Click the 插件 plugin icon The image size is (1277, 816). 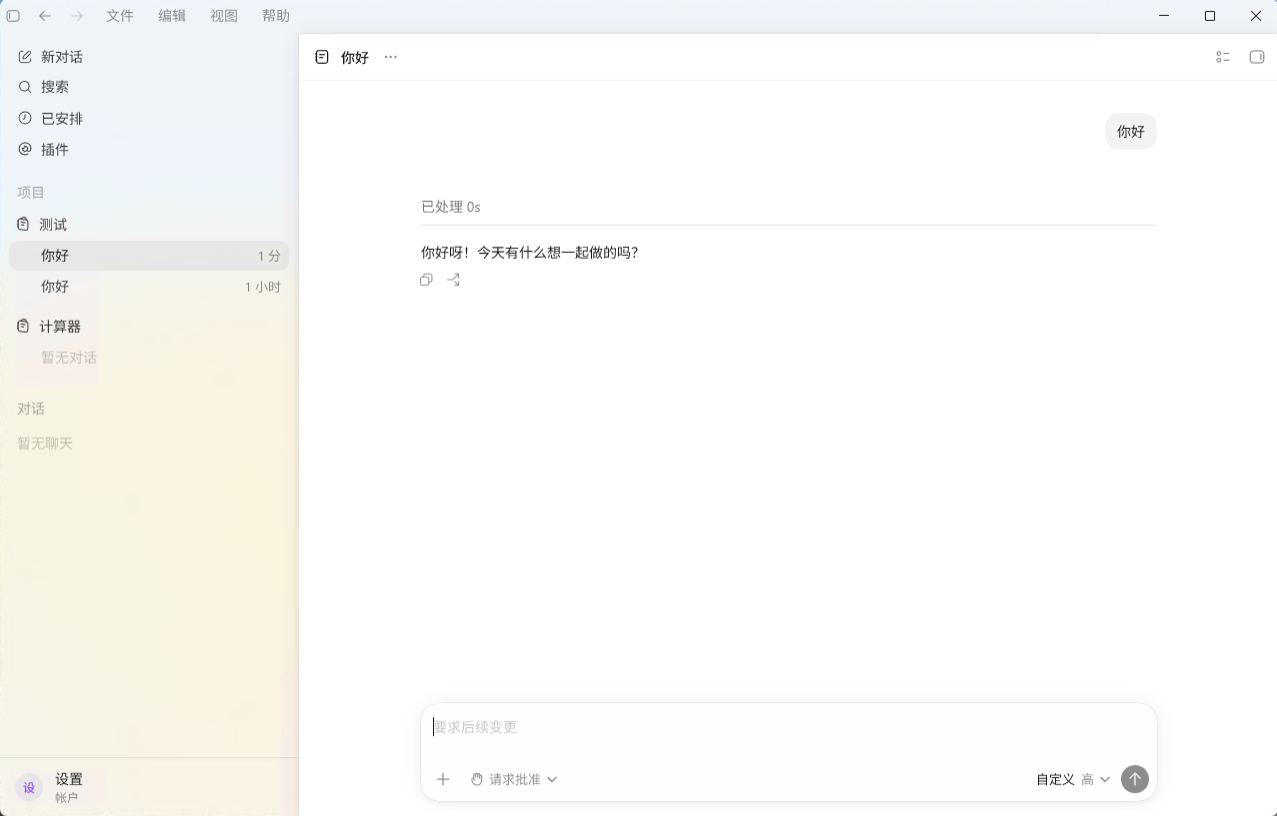coord(25,149)
